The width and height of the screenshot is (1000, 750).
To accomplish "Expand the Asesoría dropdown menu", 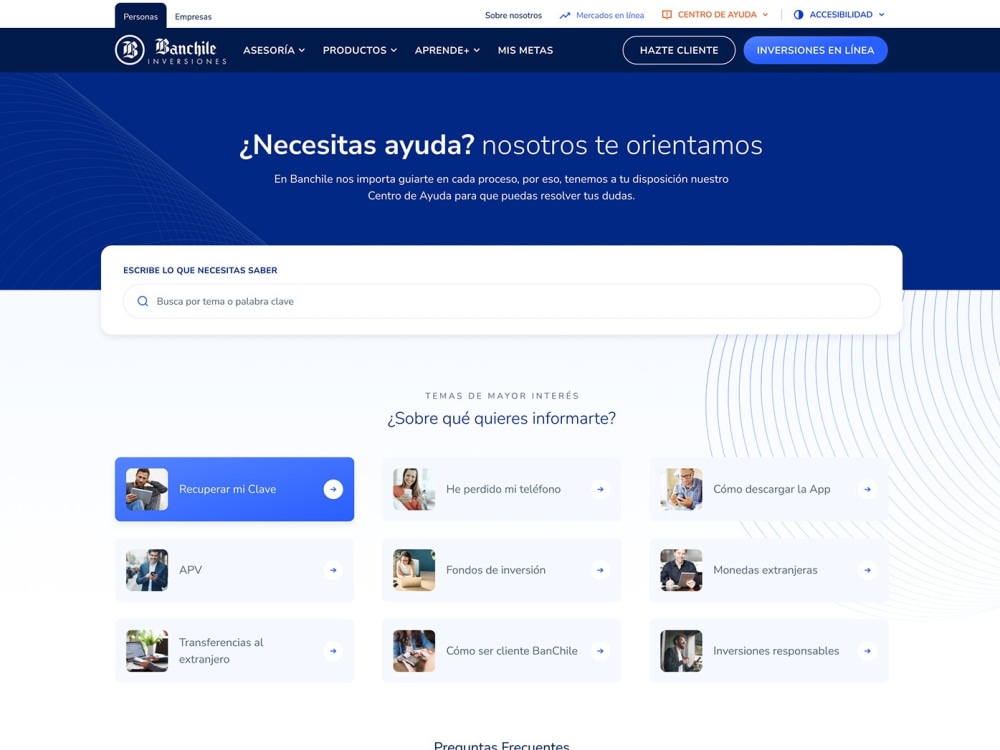I will 274,50.
